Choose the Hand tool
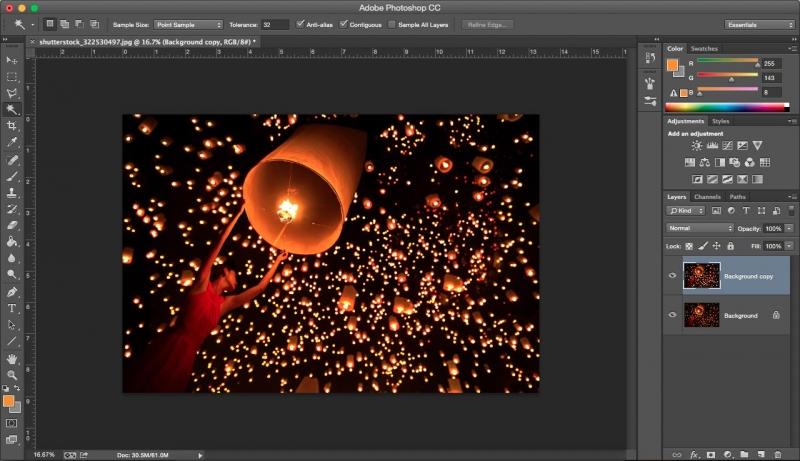Viewport: 800px width, 461px height. [12, 358]
